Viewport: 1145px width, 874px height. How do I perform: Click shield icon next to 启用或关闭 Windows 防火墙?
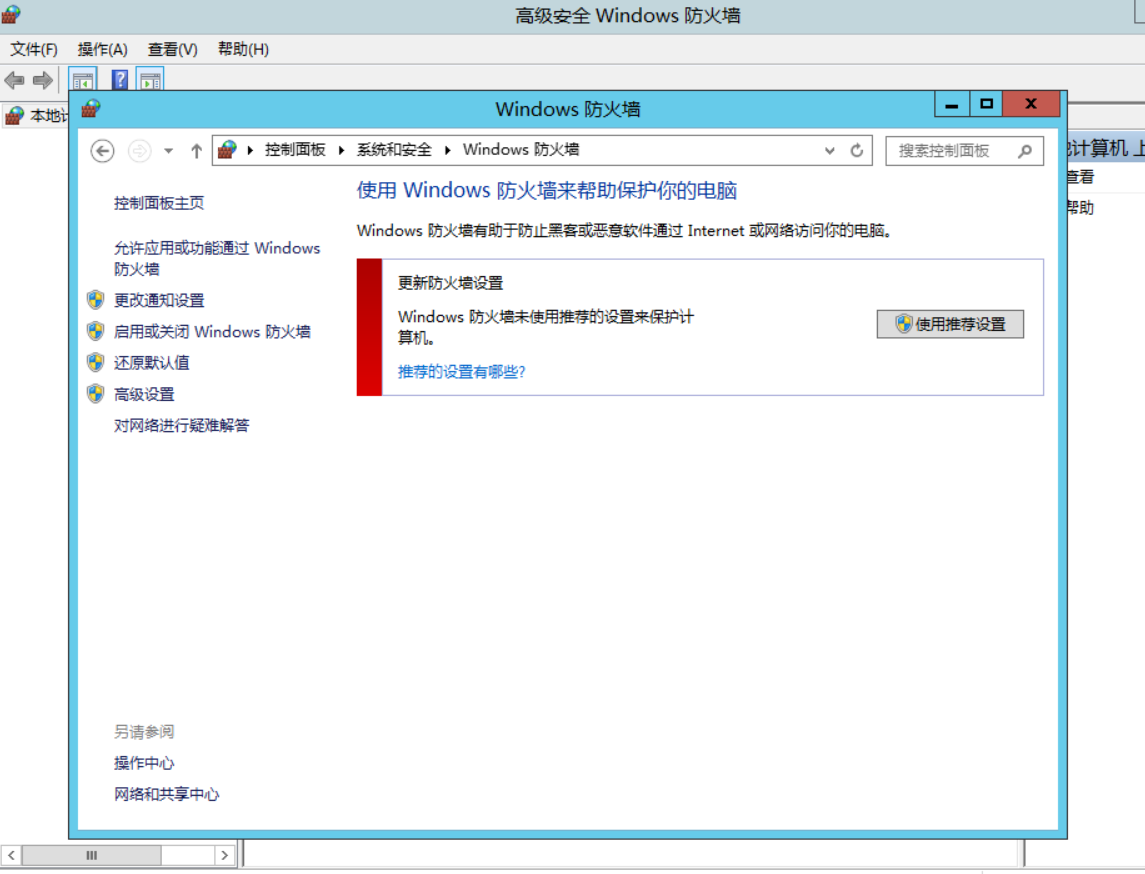click(96, 331)
